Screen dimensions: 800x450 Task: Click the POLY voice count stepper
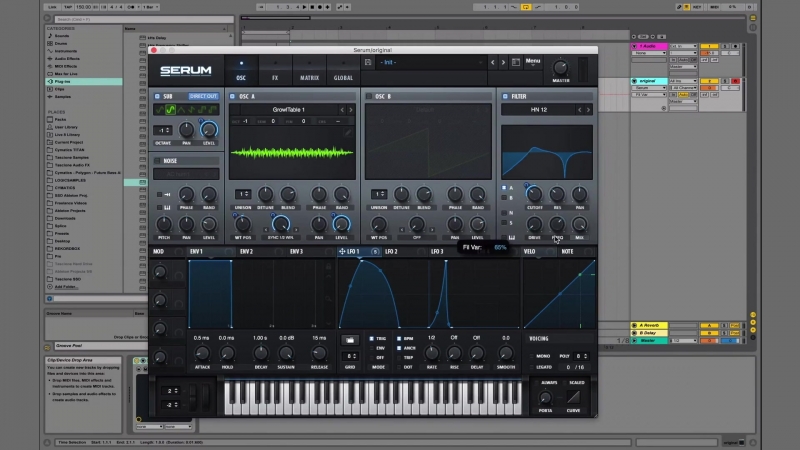point(581,356)
